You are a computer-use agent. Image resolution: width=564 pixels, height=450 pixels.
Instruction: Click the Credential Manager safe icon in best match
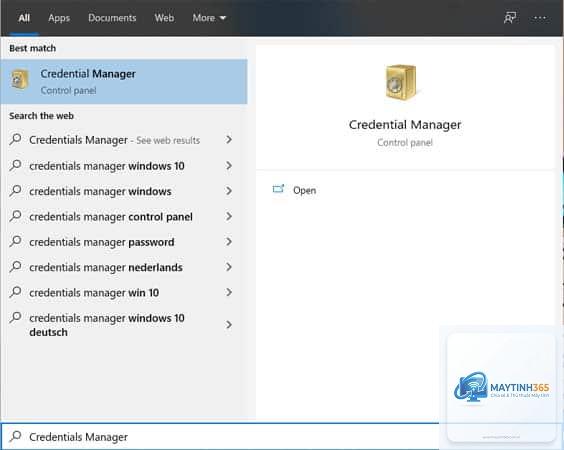coord(20,79)
